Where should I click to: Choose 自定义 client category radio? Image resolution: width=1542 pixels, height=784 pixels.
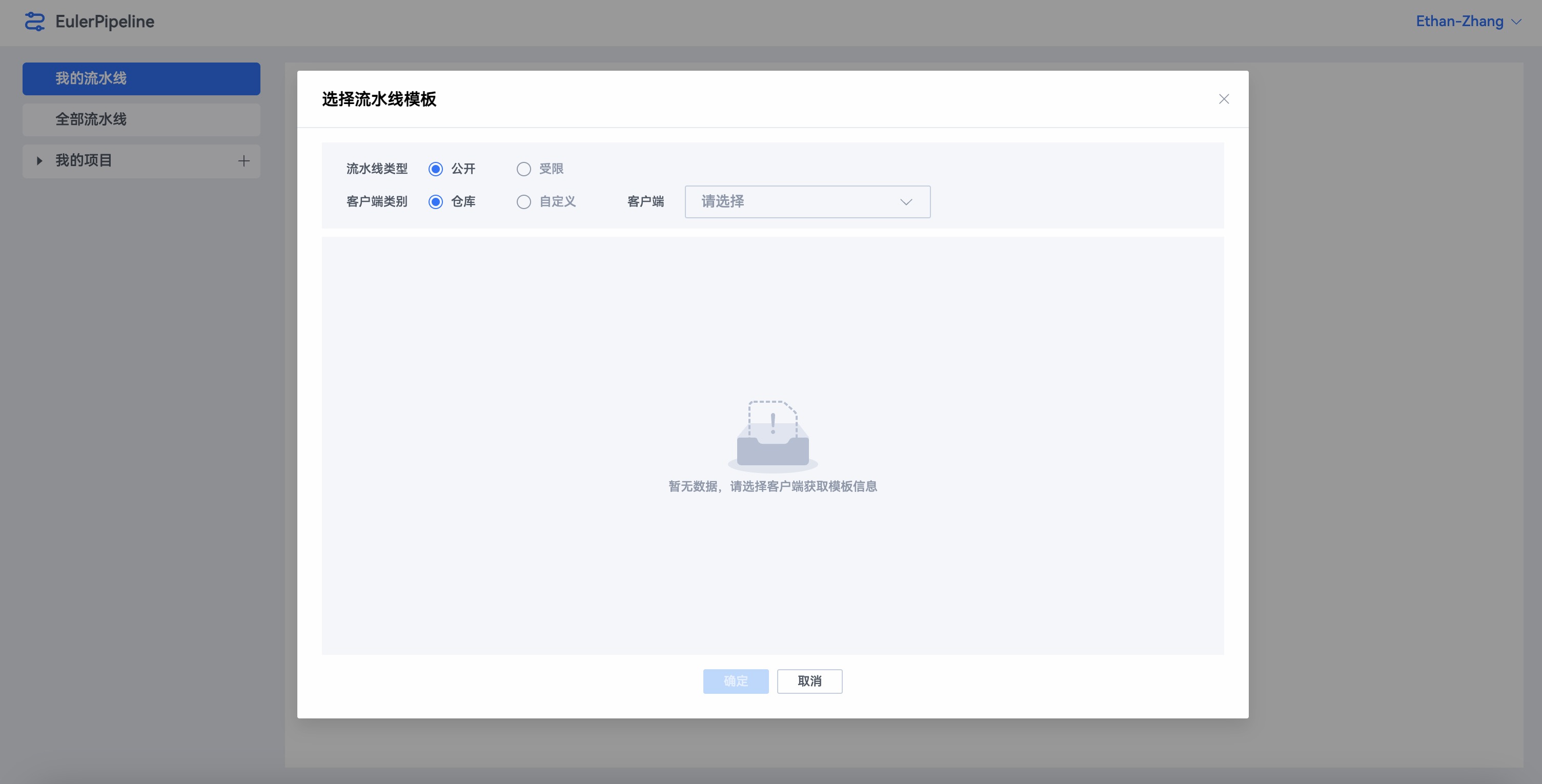[524, 202]
